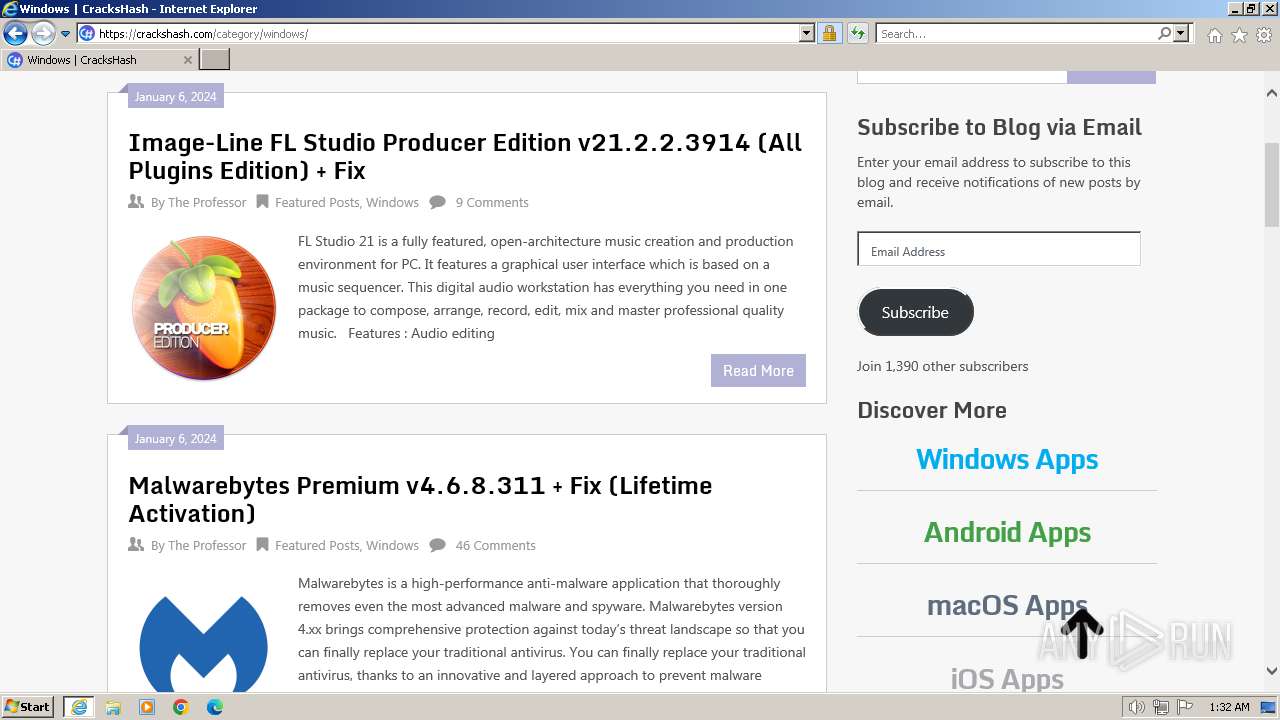Click the author people icon on FL Studio post
The image size is (1280, 720).
coord(136,202)
